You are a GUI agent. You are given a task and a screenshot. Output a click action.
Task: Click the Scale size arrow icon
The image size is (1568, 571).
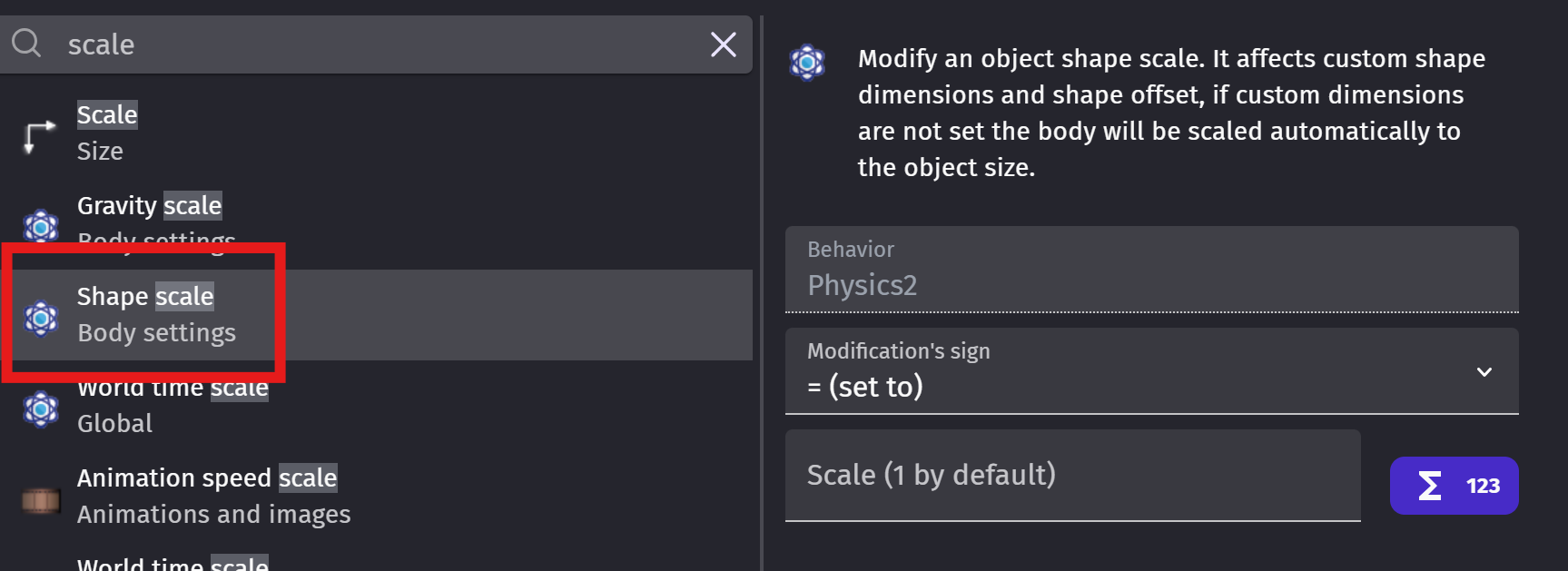(39, 135)
